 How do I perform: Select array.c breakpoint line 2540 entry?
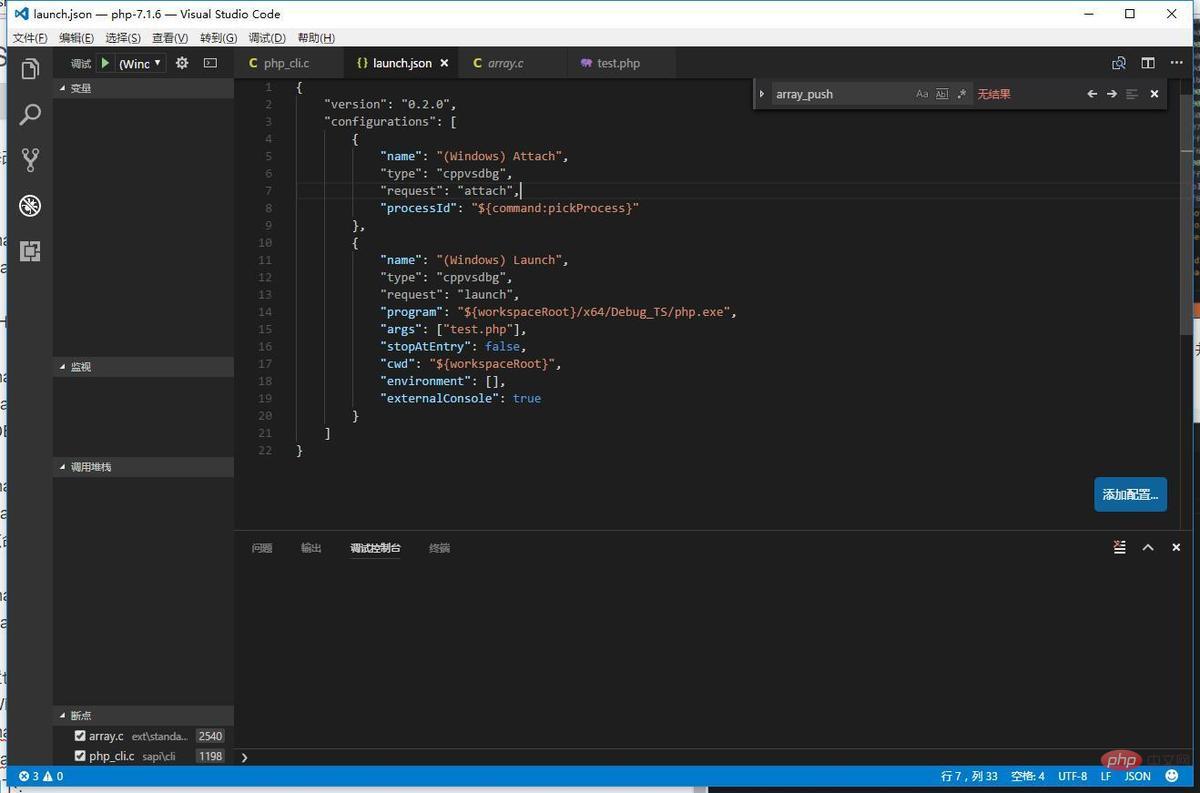[143, 736]
